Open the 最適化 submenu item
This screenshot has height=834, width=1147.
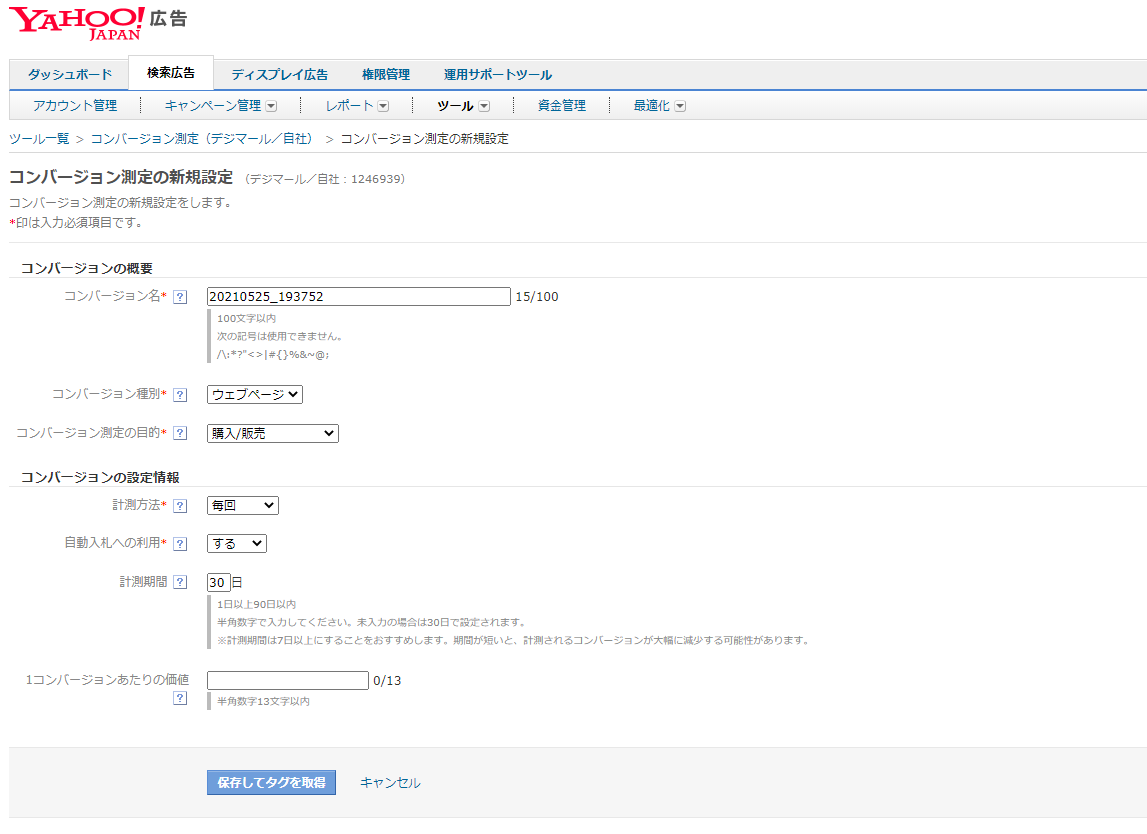(651, 106)
